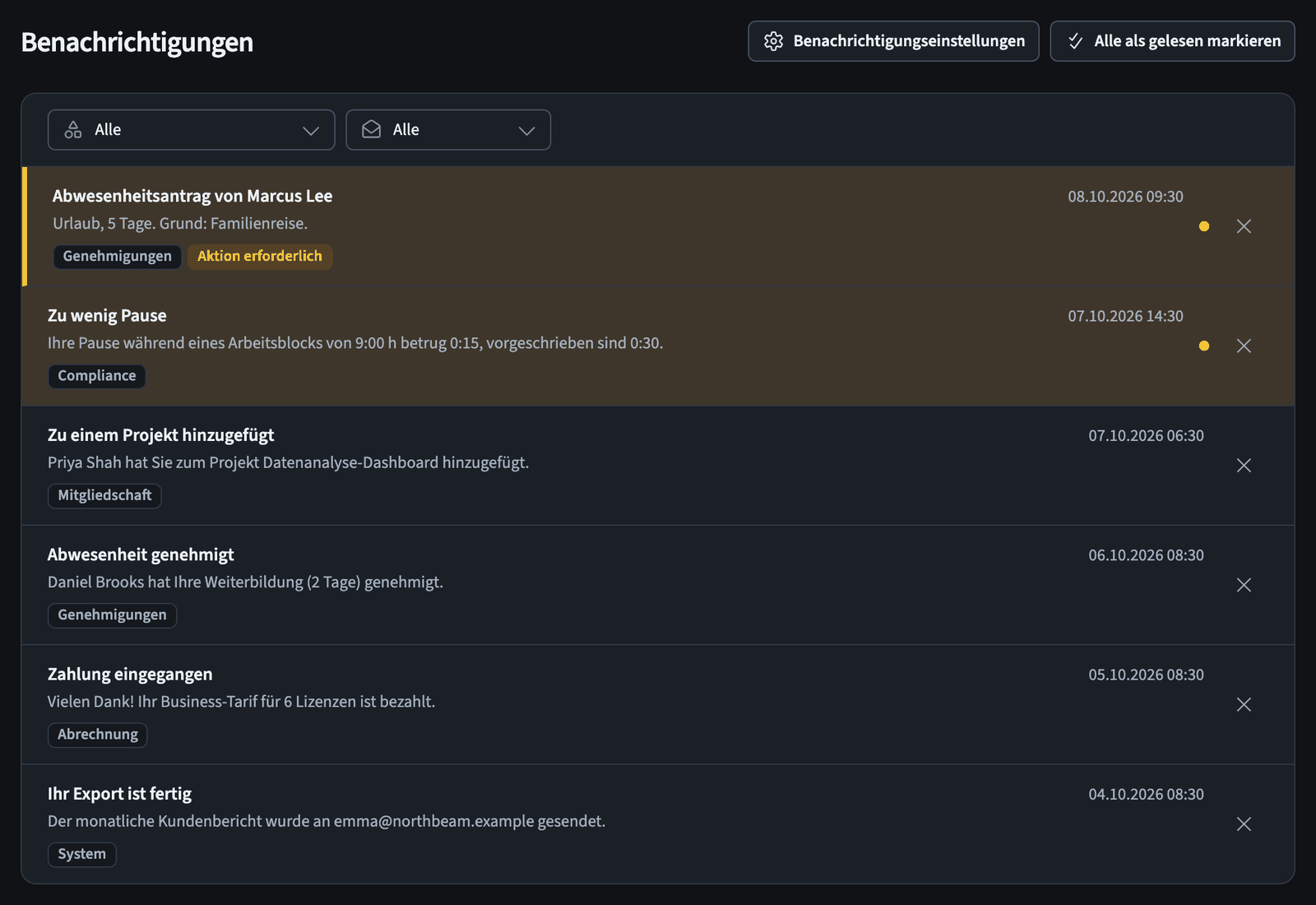Dismiss the Abwesenheit genehmigt notification
Viewport: 1316px width, 905px height.
tap(1244, 585)
